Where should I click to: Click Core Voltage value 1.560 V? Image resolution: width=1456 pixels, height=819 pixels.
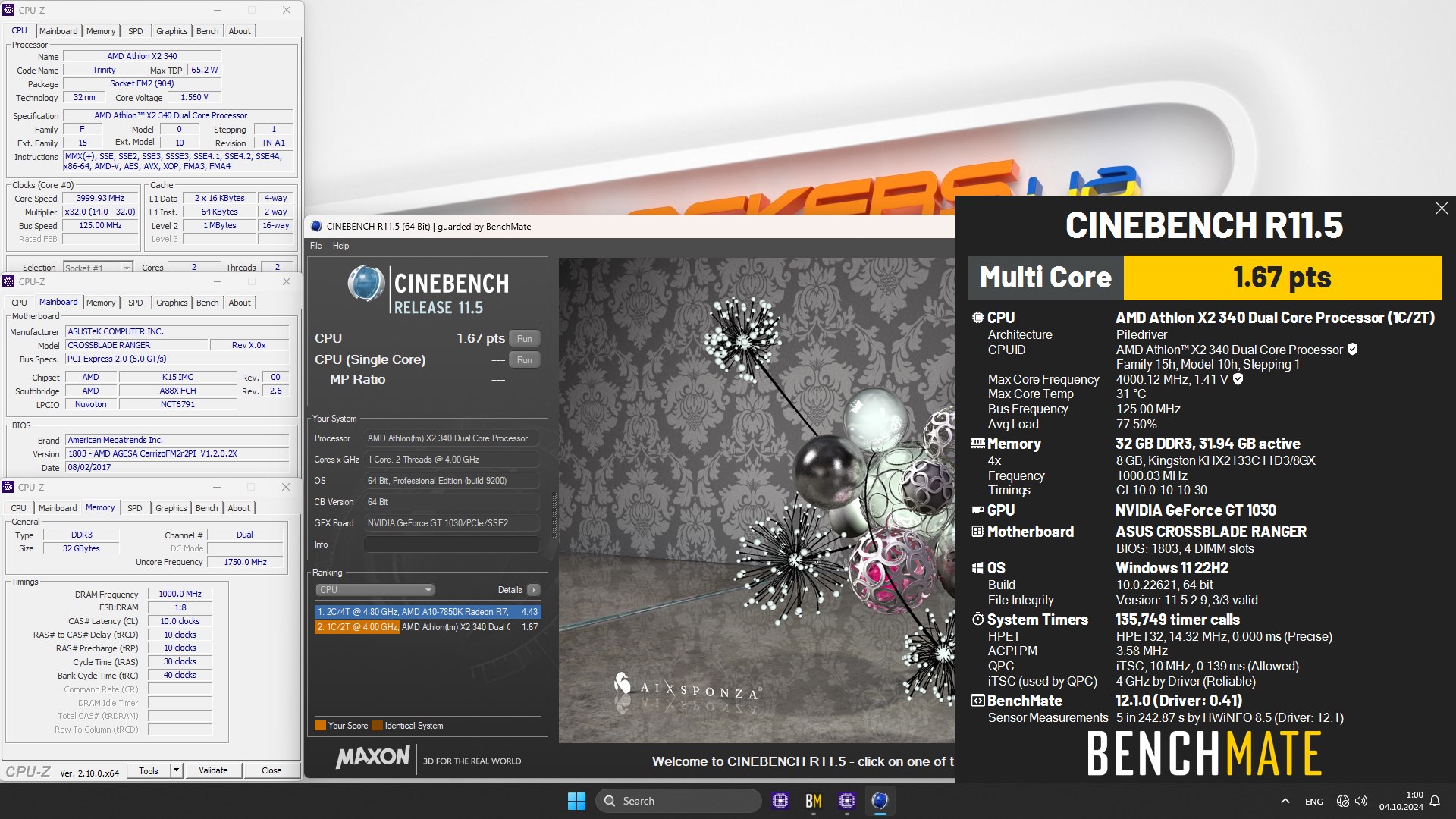[x=194, y=98]
